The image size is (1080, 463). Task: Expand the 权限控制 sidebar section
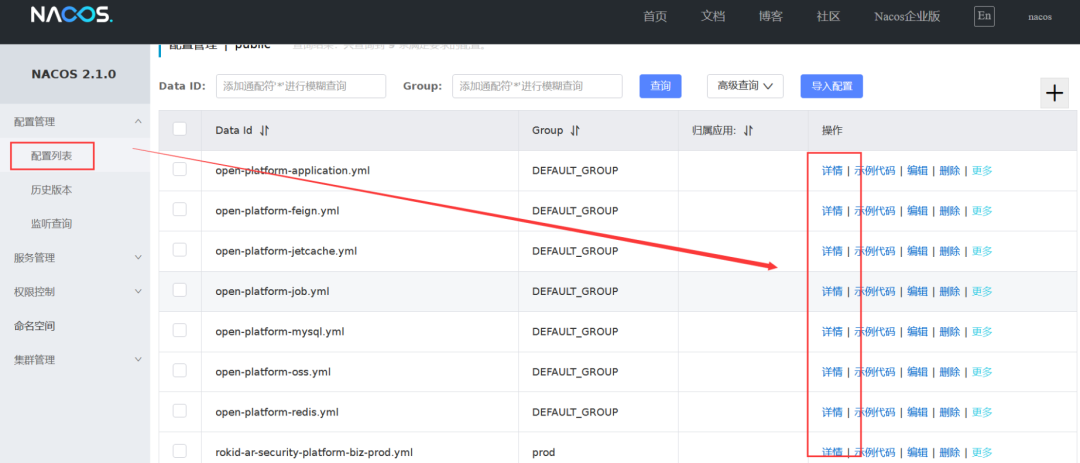(138, 291)
